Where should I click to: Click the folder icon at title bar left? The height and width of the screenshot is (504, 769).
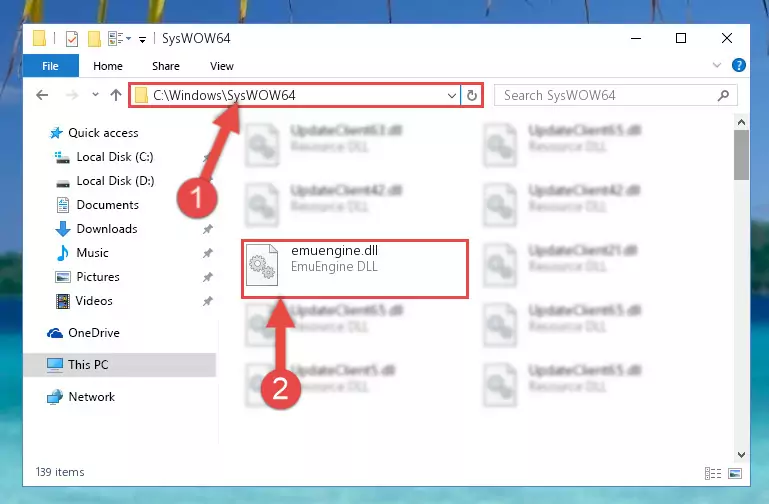39,38
